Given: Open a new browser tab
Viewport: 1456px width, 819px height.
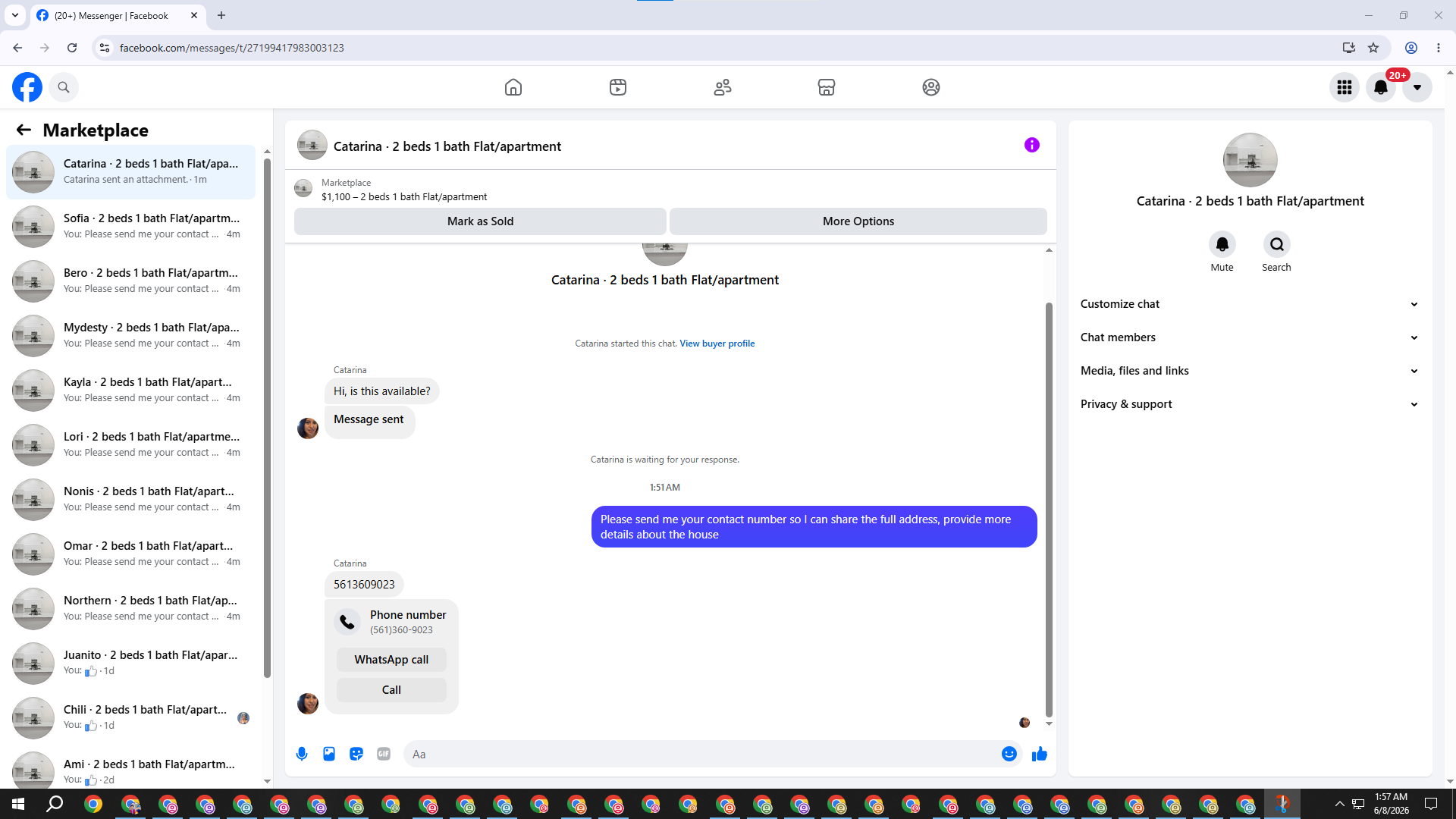Looking at the screenshot, I should (x=221, y=15).
